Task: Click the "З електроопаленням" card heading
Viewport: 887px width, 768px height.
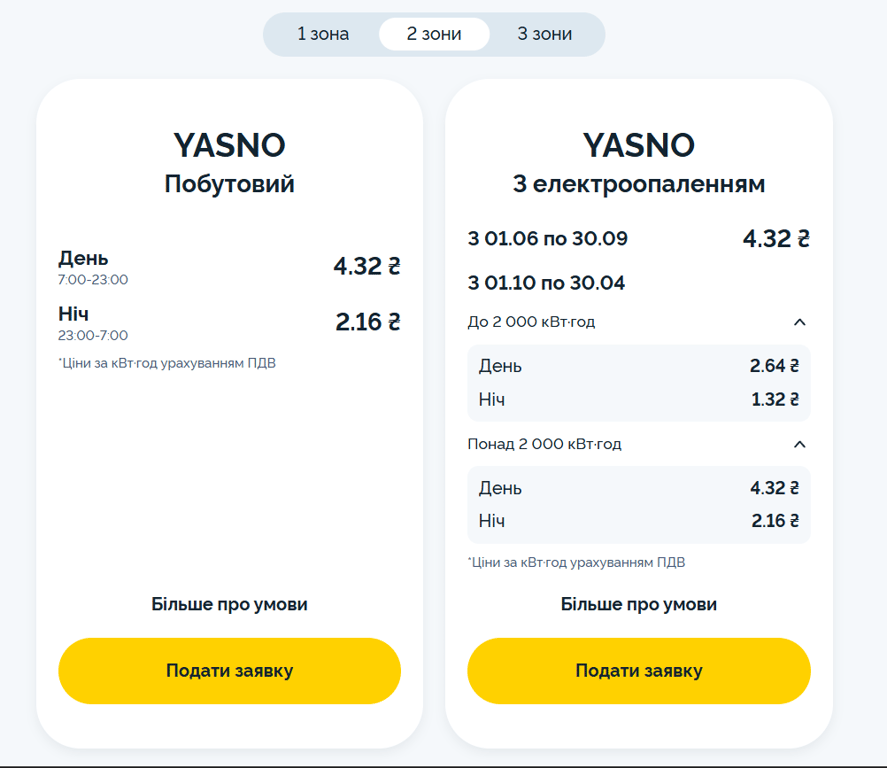Action: (x=638, y=185)
